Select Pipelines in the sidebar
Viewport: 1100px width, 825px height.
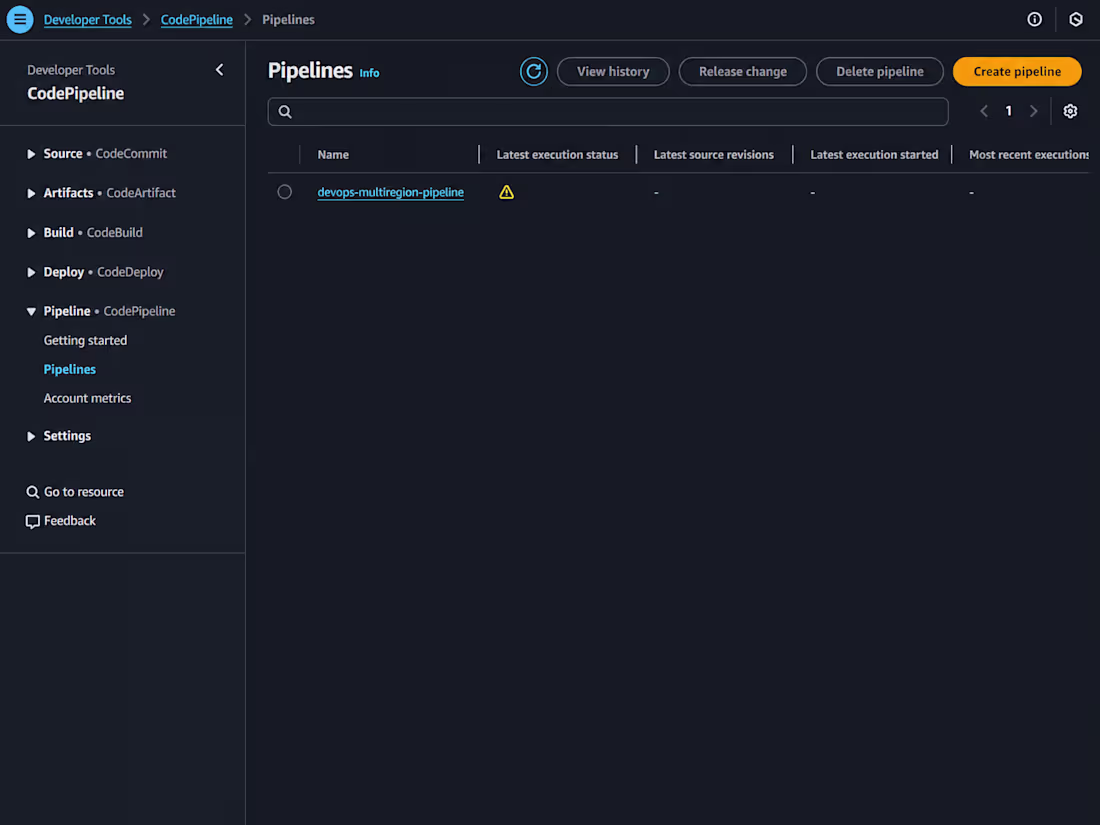[x=69, y=369]
